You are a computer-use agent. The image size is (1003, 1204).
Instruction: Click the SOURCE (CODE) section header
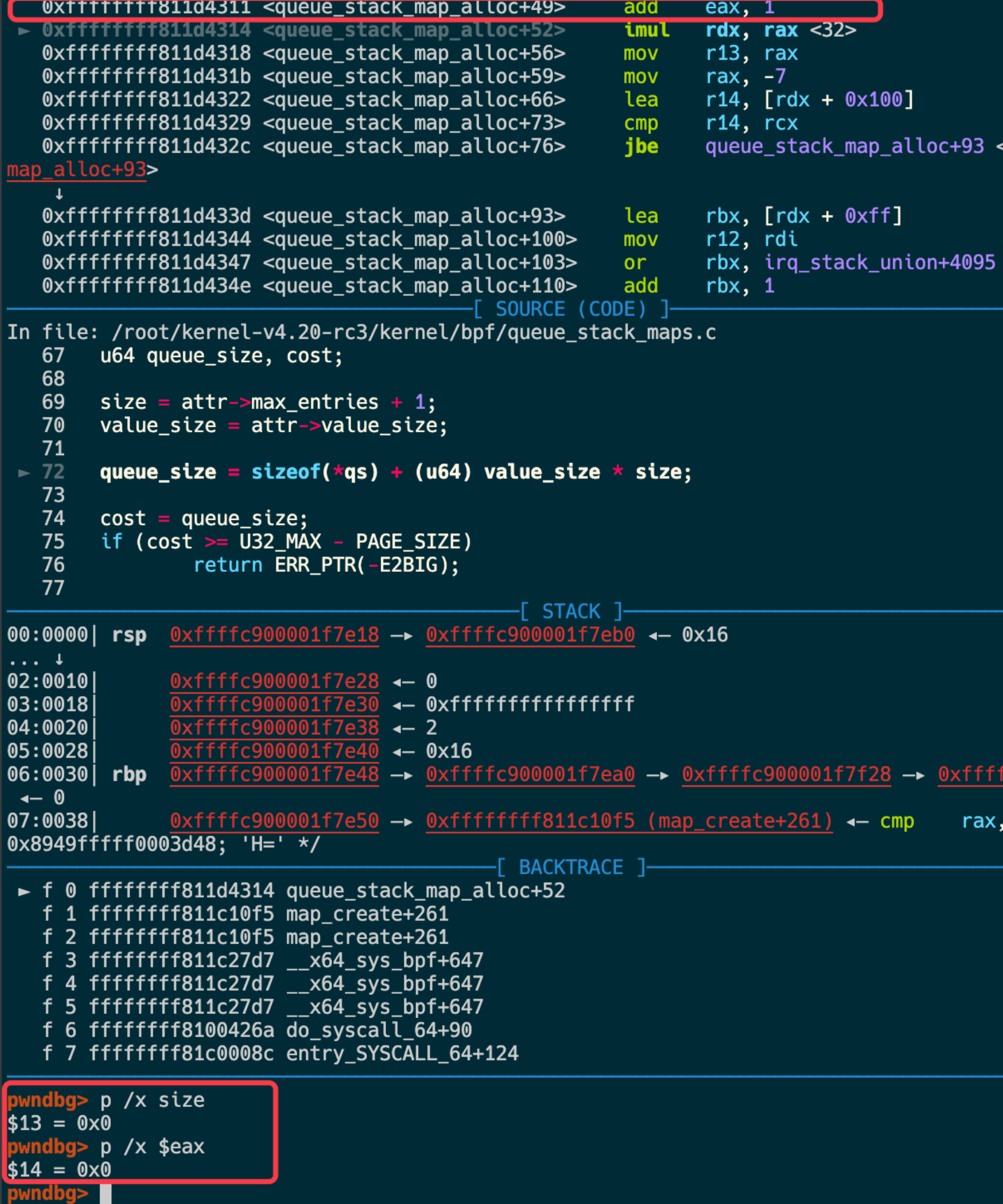tap(571, 309)
